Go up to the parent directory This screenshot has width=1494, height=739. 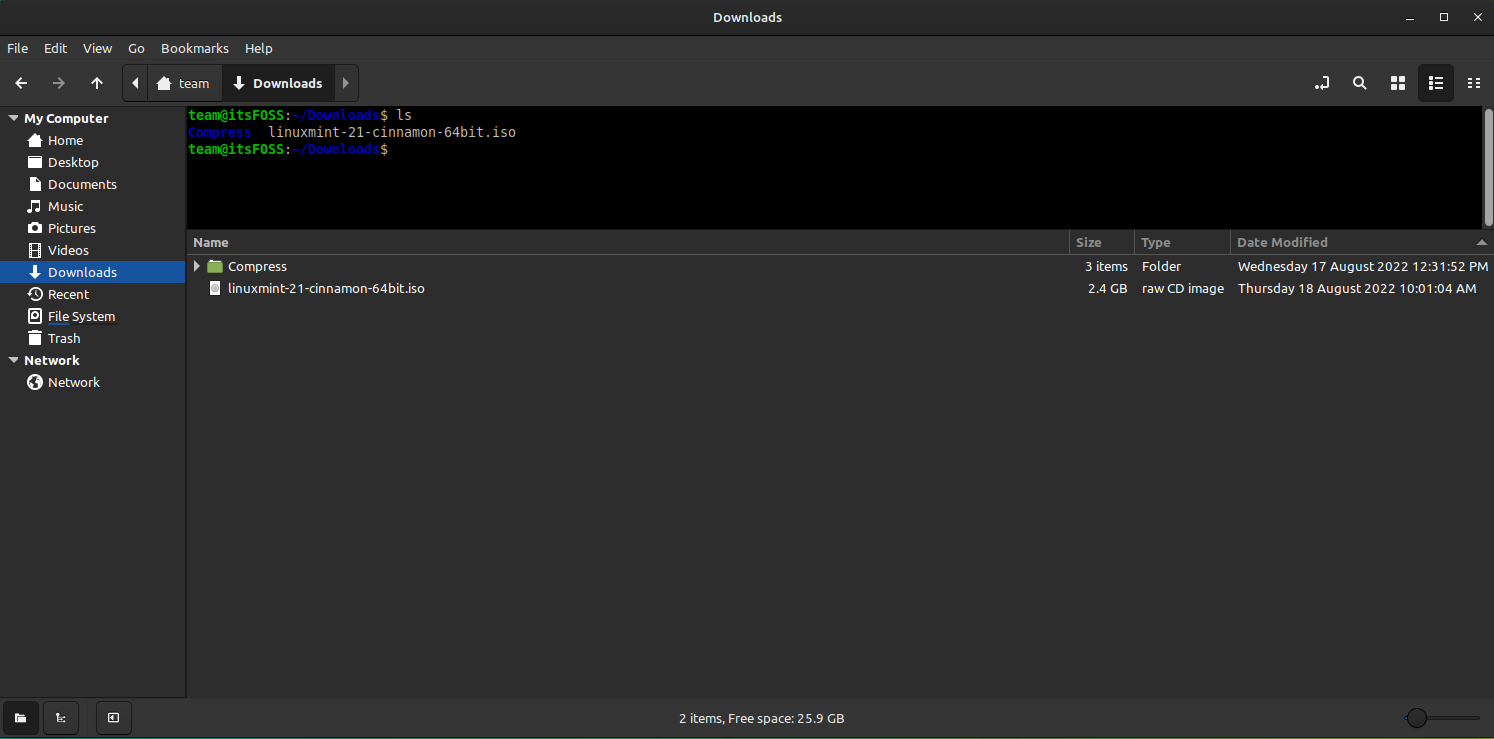pyautogui.click(x=96, y=83)
